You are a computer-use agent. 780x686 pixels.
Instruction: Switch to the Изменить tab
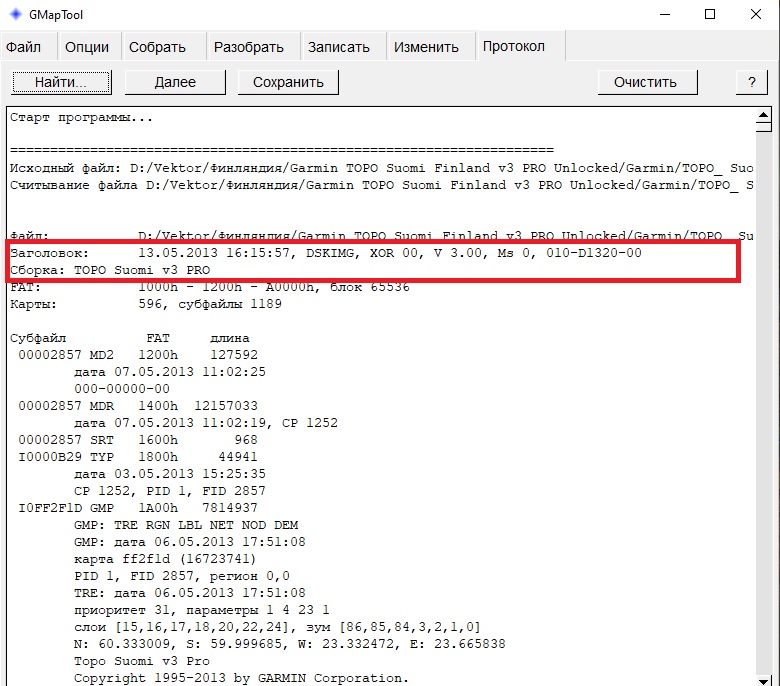point(426,47)
